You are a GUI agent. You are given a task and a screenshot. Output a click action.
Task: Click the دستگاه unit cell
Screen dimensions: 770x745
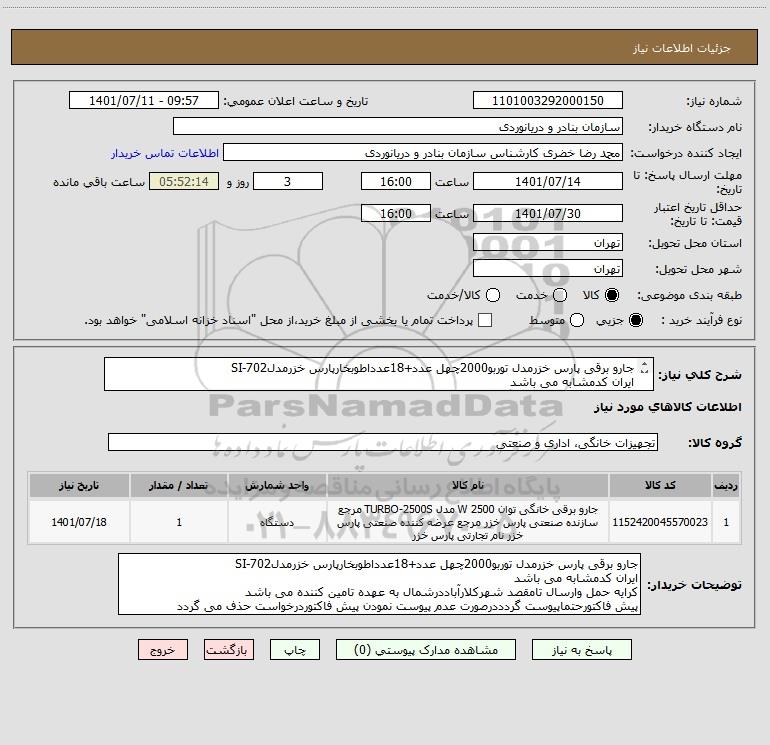277,522
